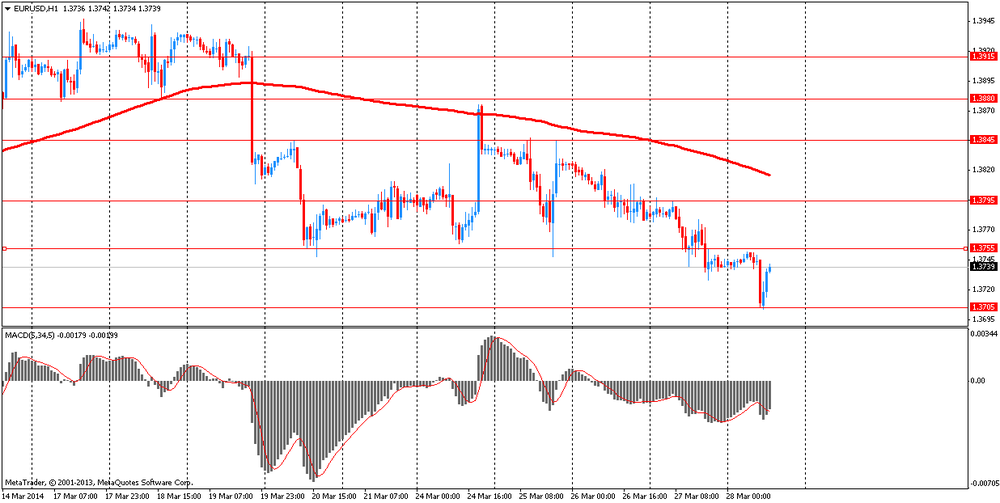Click the 27 Mar 08:00 time label
1000x503 pixels.
tap(696, 495)
